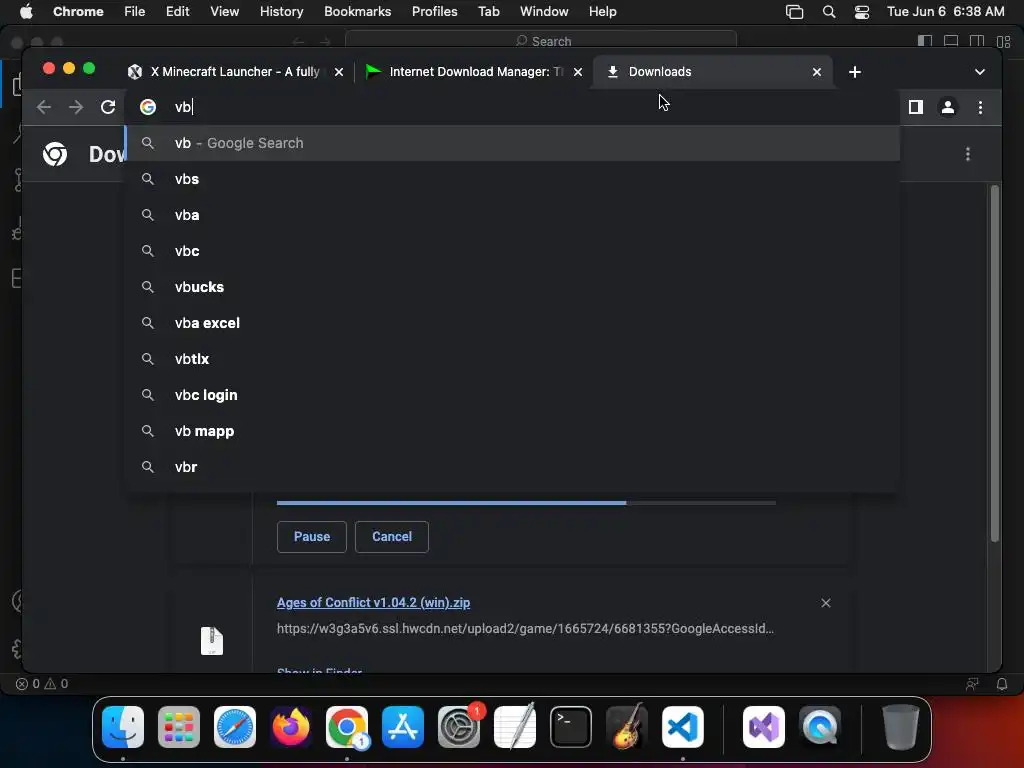Open the Chrome side panel icon
The width and height of the screenshot is (1024, 768).
pos(916,107)
